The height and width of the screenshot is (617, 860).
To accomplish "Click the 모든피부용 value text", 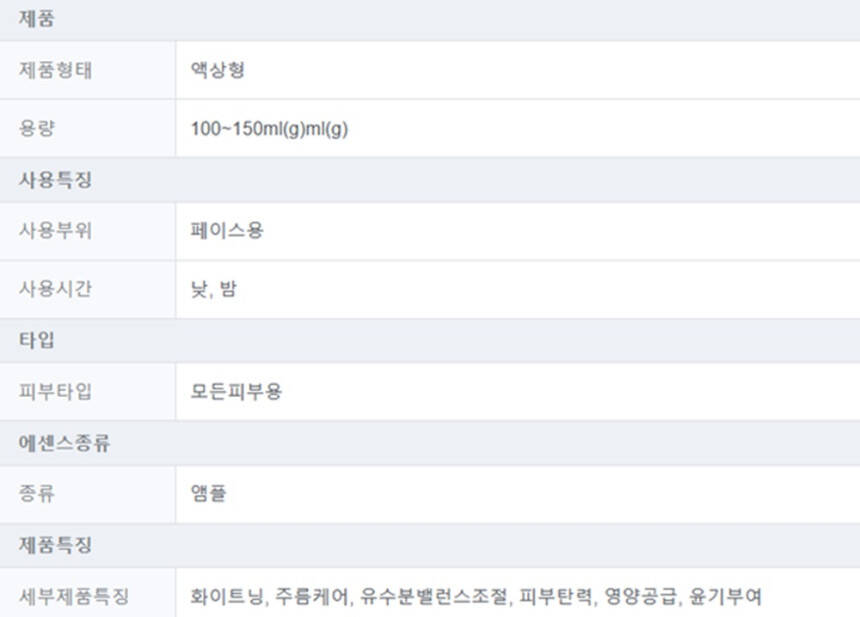I will pos(236,391).
